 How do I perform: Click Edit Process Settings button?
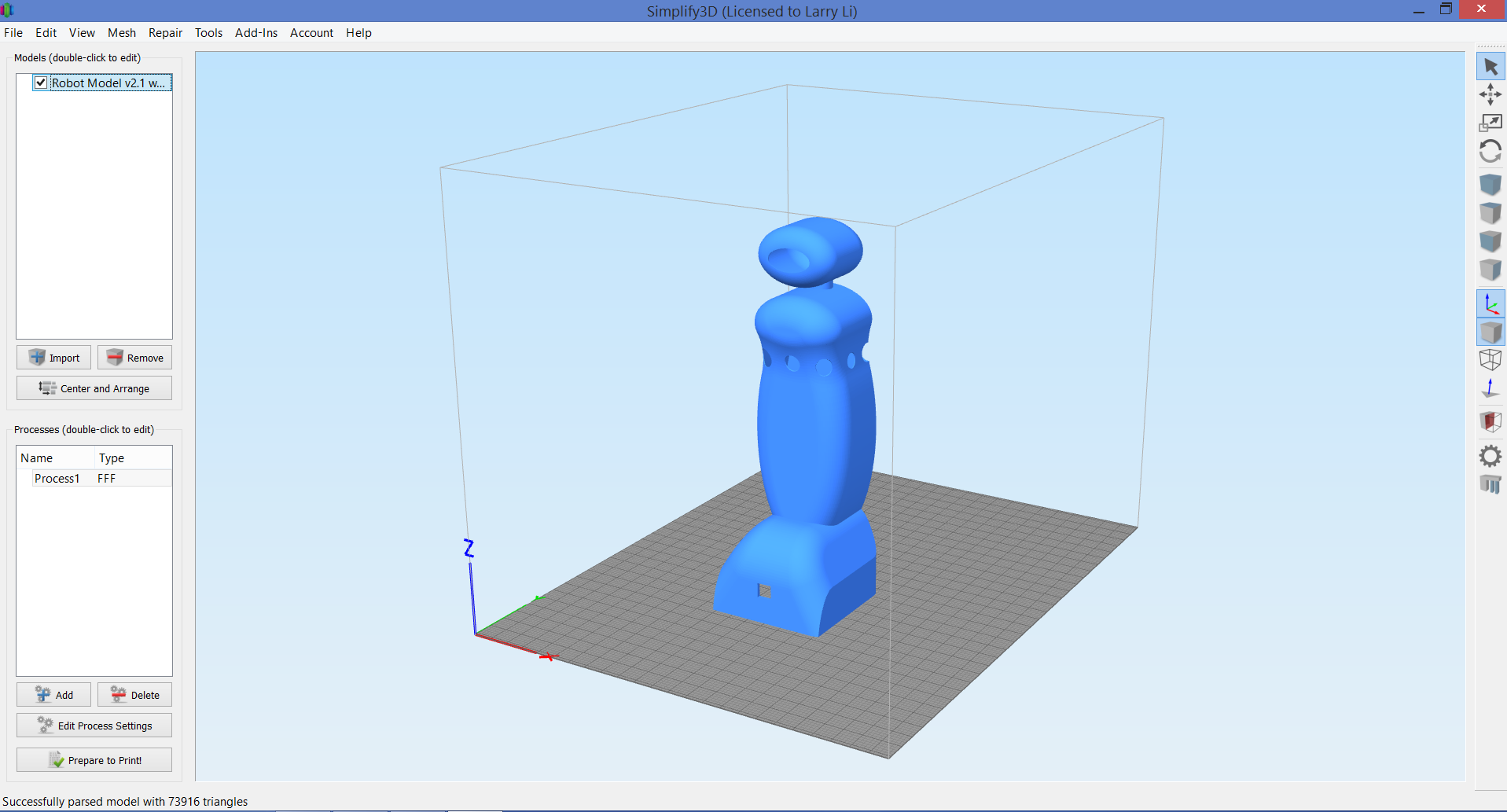coord(94,726)
